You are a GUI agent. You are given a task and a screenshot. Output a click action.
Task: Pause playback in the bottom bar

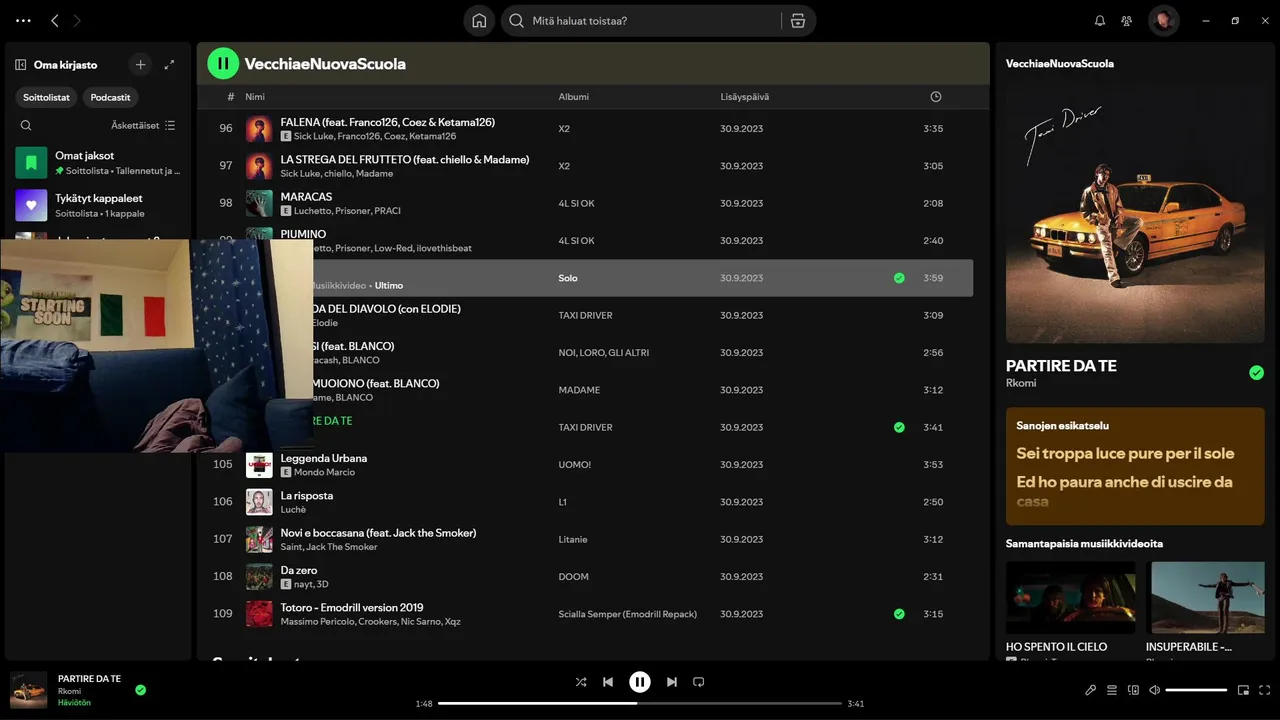[640, 682]
